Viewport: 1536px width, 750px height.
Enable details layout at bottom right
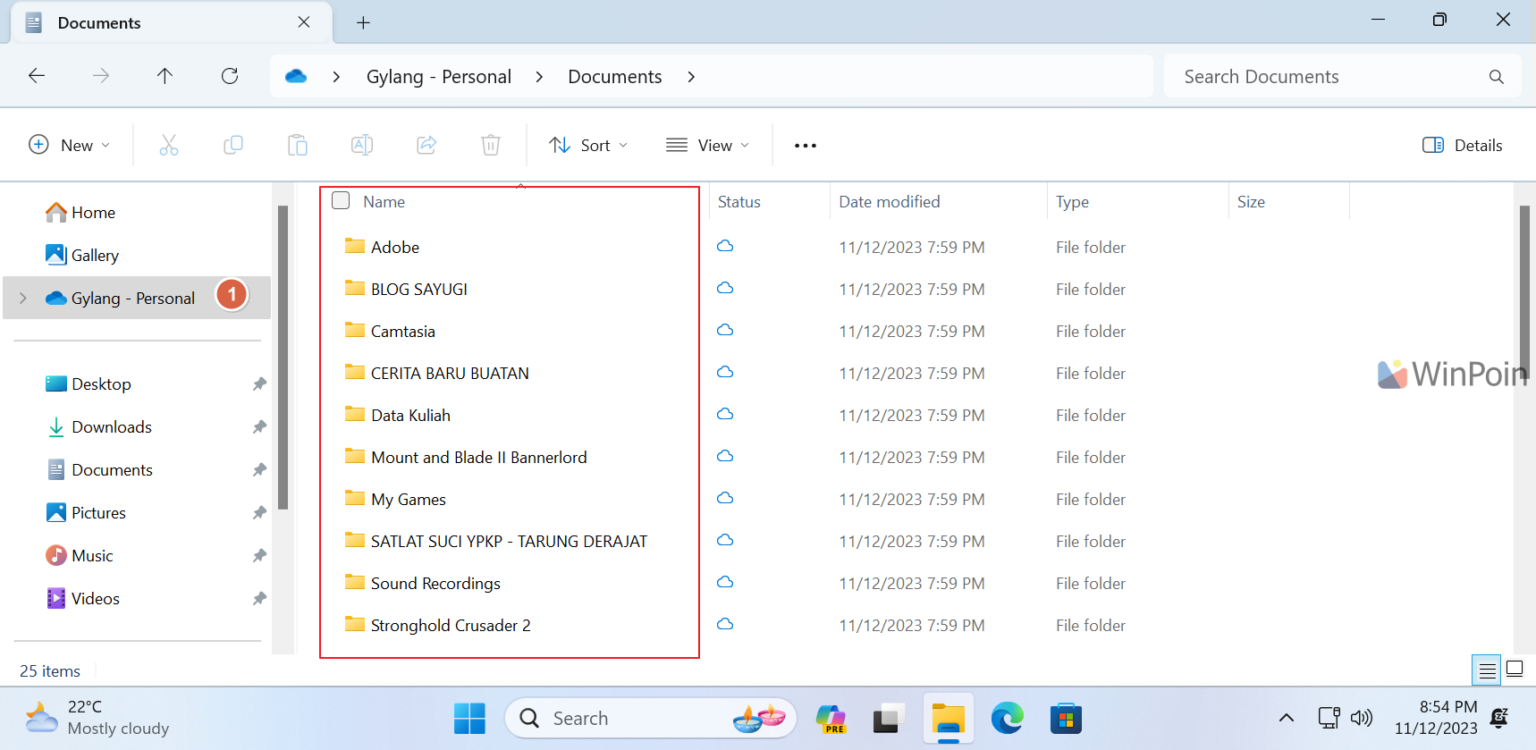click(x=1515, y=670)
